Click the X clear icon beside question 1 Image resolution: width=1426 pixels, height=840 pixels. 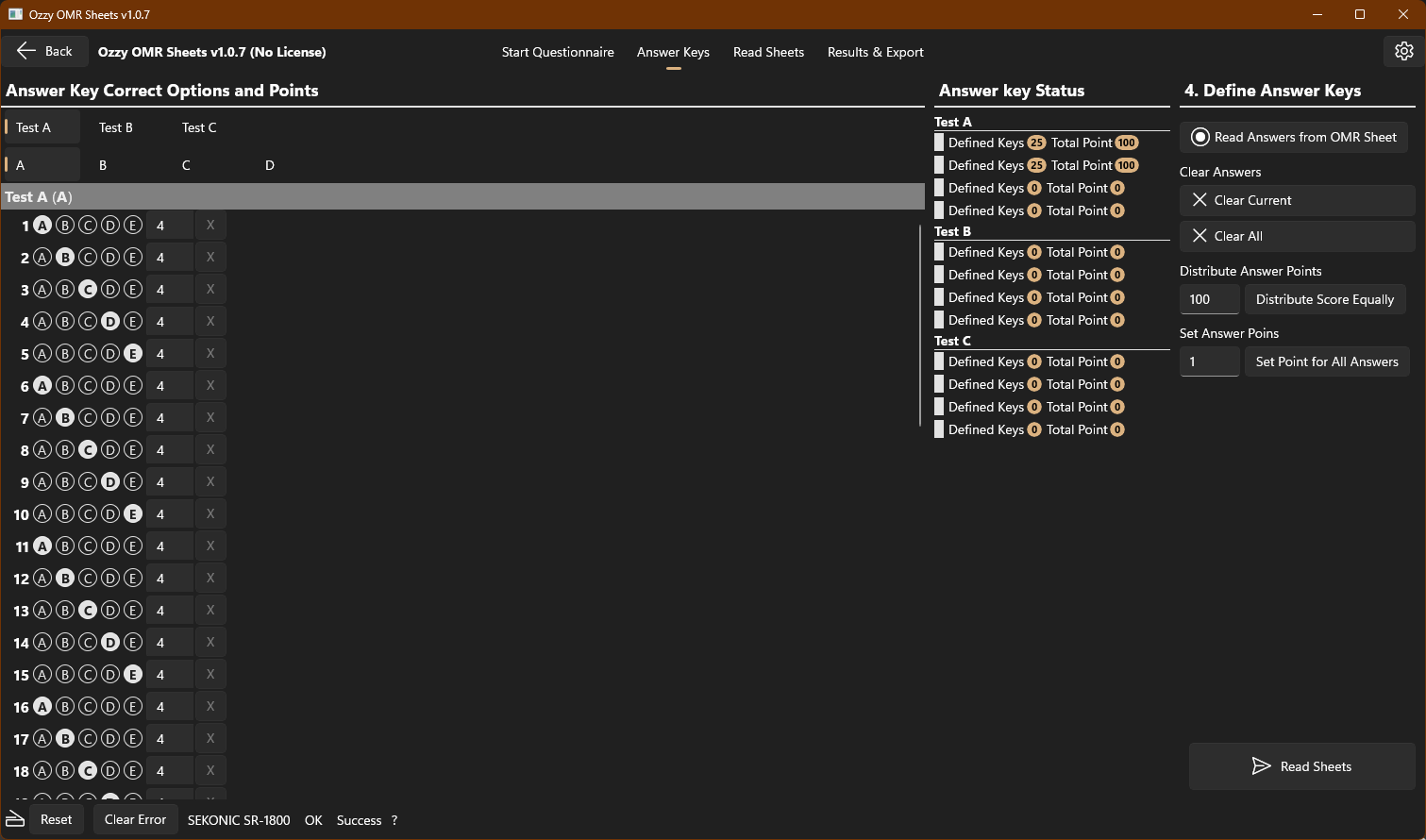[210, 225]
